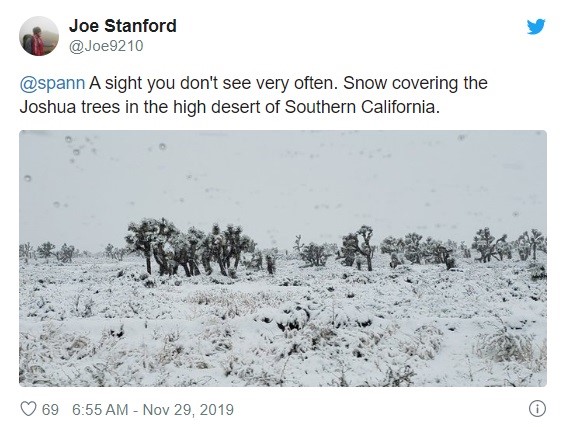Image resolution: width=561 pixels, height=427 pixels.
Task: Open Joe Stanford's round profile avatar
Action: (39, 36)
